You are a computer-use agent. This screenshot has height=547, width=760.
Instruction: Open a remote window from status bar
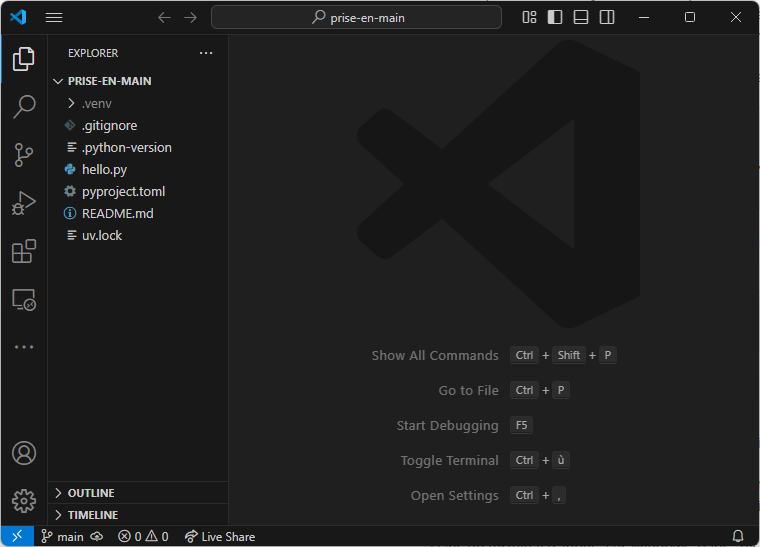coord(17,536)
